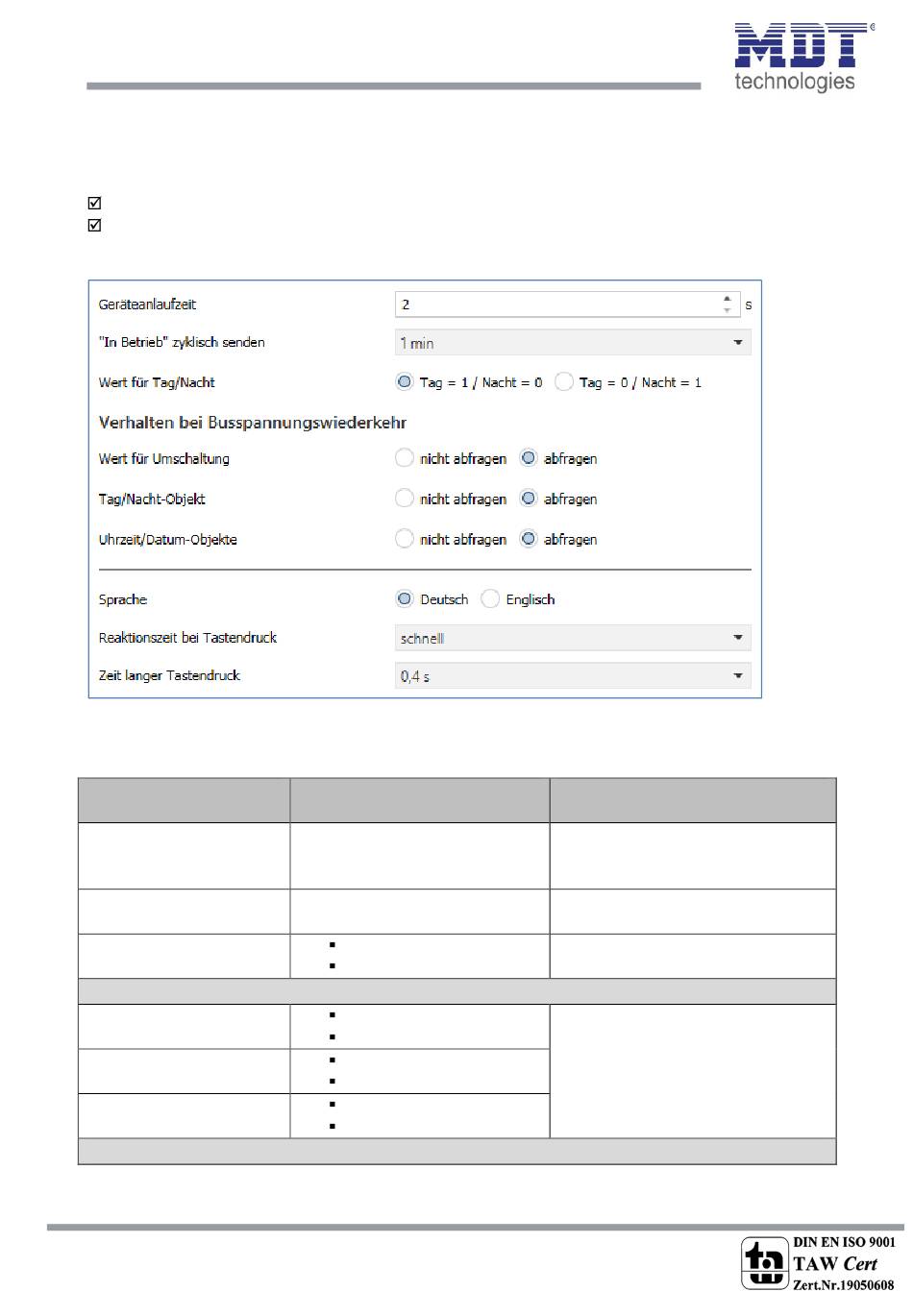Viewport: 913px width, 1316px height.
Task: Click the "Reaktionszeit bei Tastendruck" label
Action: [187, 638]
